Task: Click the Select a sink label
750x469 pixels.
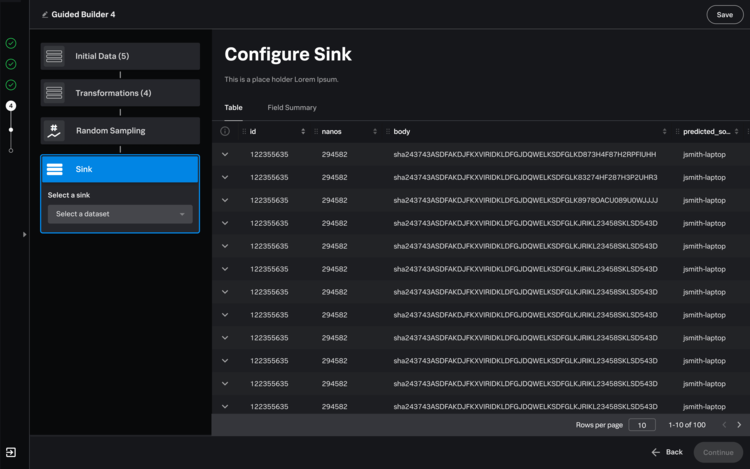Action: [69, 195]
